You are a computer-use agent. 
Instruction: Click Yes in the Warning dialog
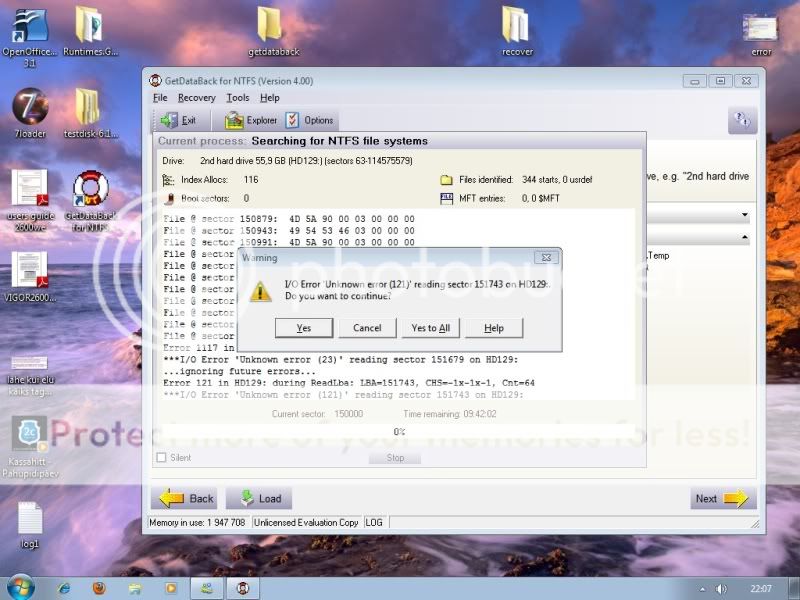click(x=304, y=328)
